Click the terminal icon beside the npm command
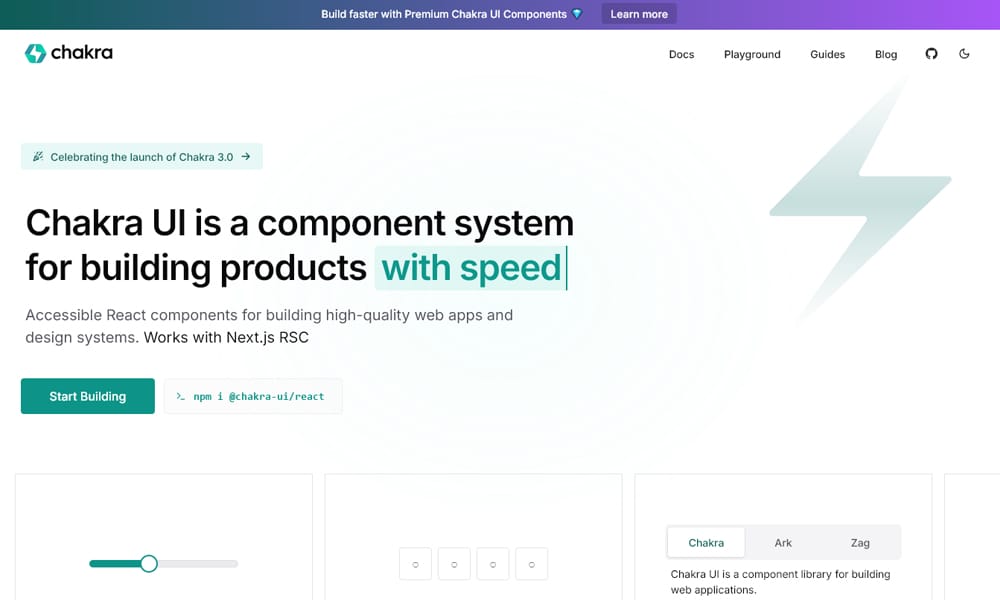Image resolution: width=1000 pixels, height=600 pixels. tap(180, 396)
